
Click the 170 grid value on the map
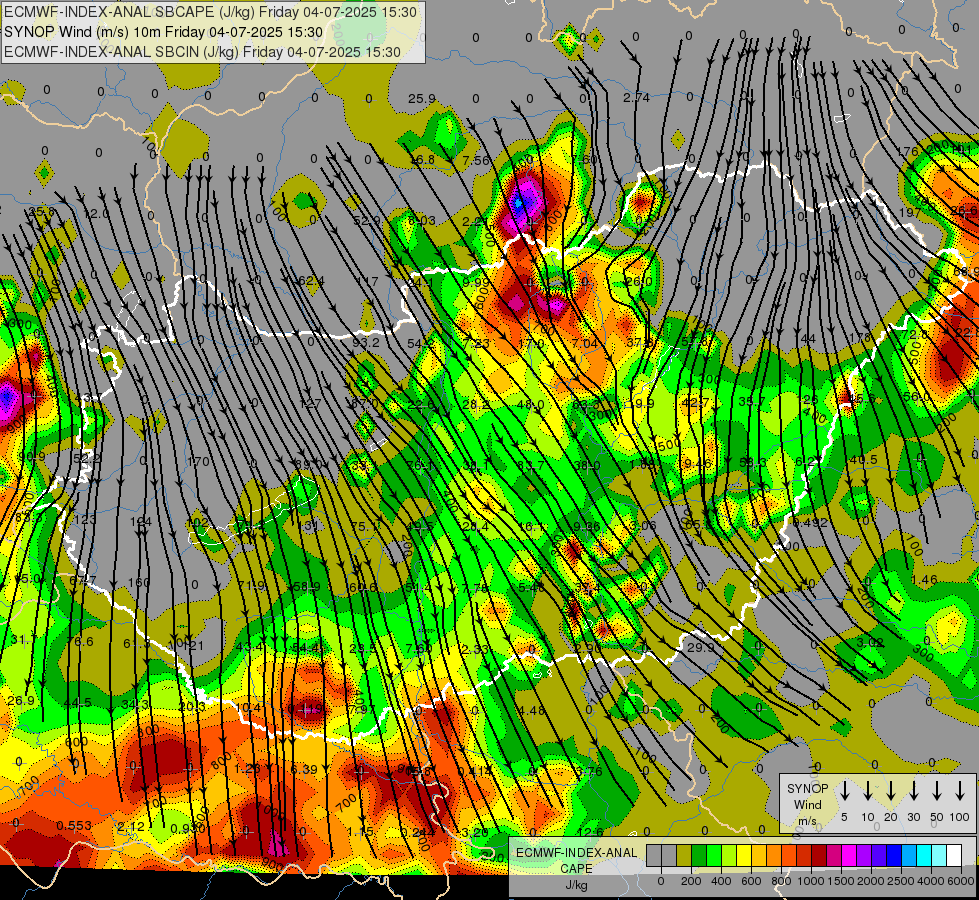[x=198, y=462]
